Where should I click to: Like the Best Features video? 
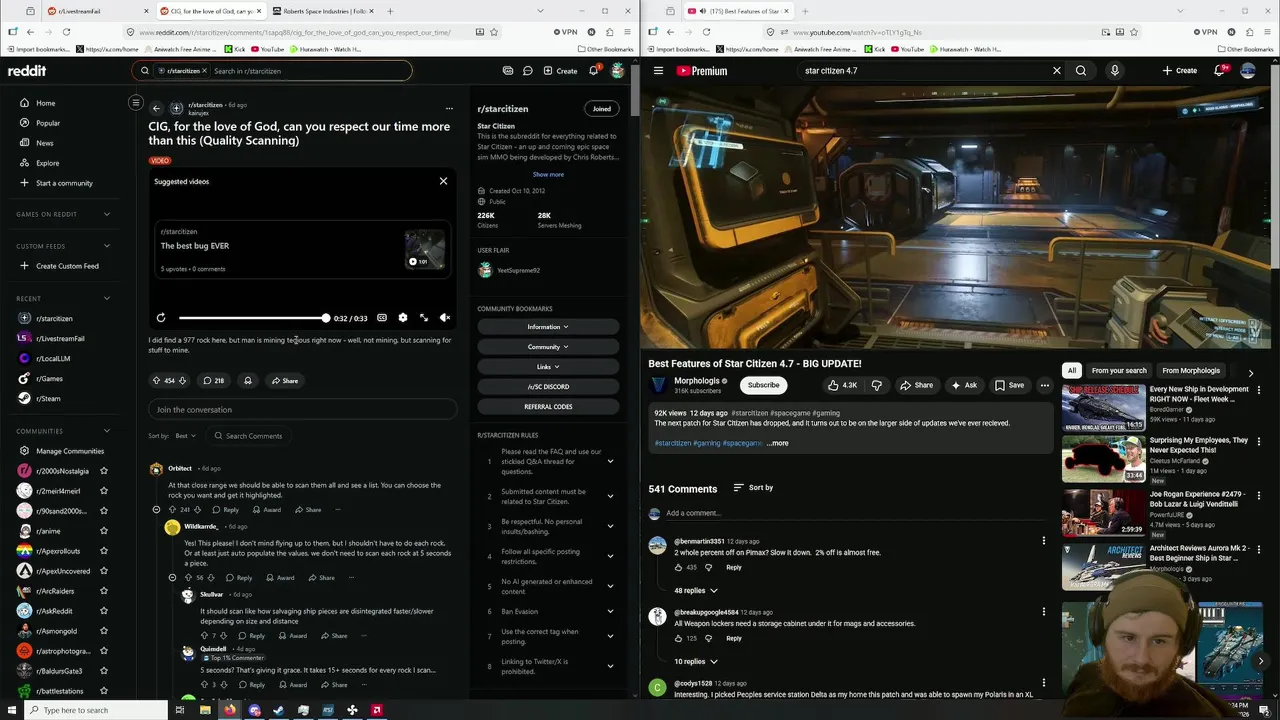click(x=842, y=385)
